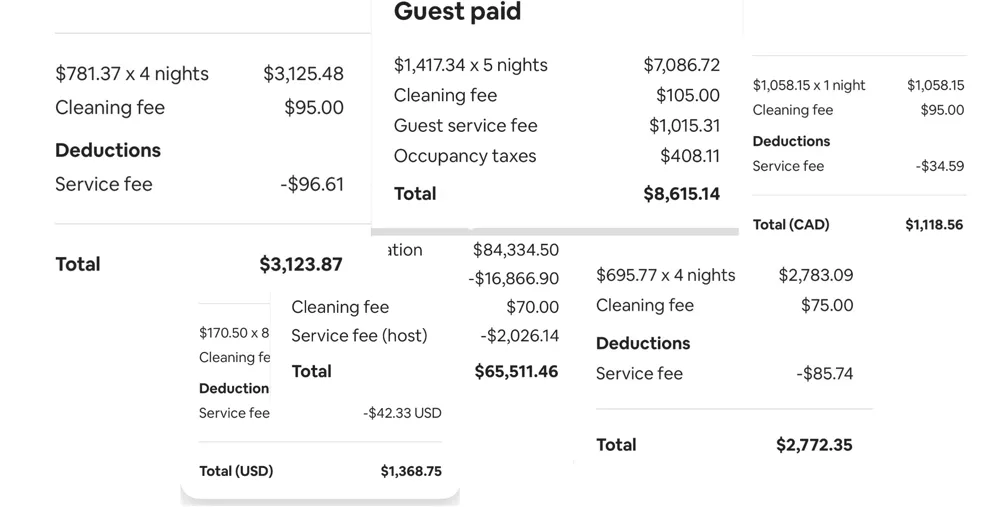
Task: Click the $3,125.48 nightly subtotal amount
Action: (303, 74)
